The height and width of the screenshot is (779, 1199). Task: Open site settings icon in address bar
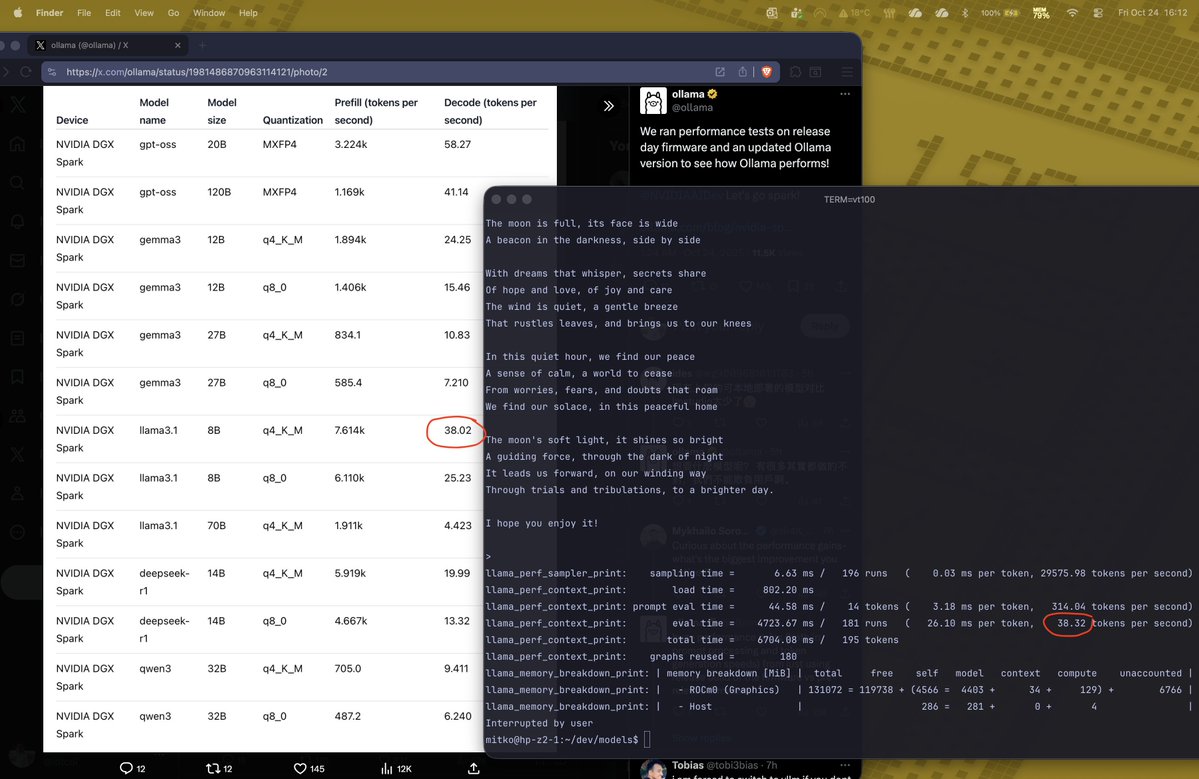52,72
